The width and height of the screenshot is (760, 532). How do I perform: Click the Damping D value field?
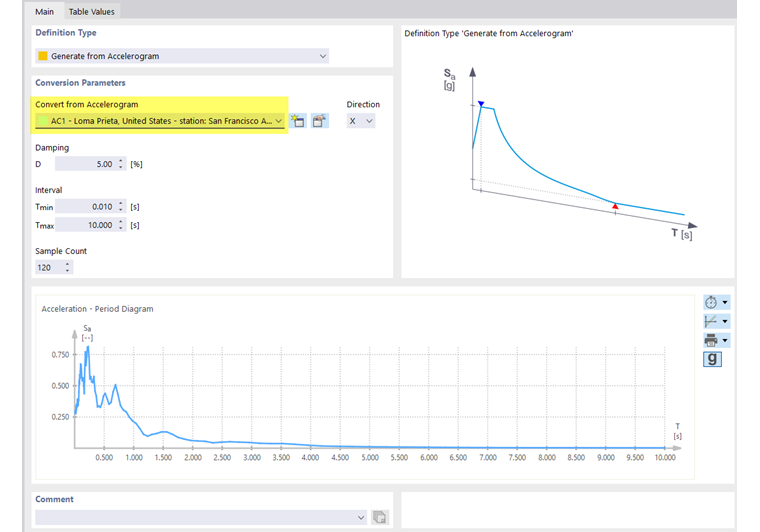coord(85,164)
